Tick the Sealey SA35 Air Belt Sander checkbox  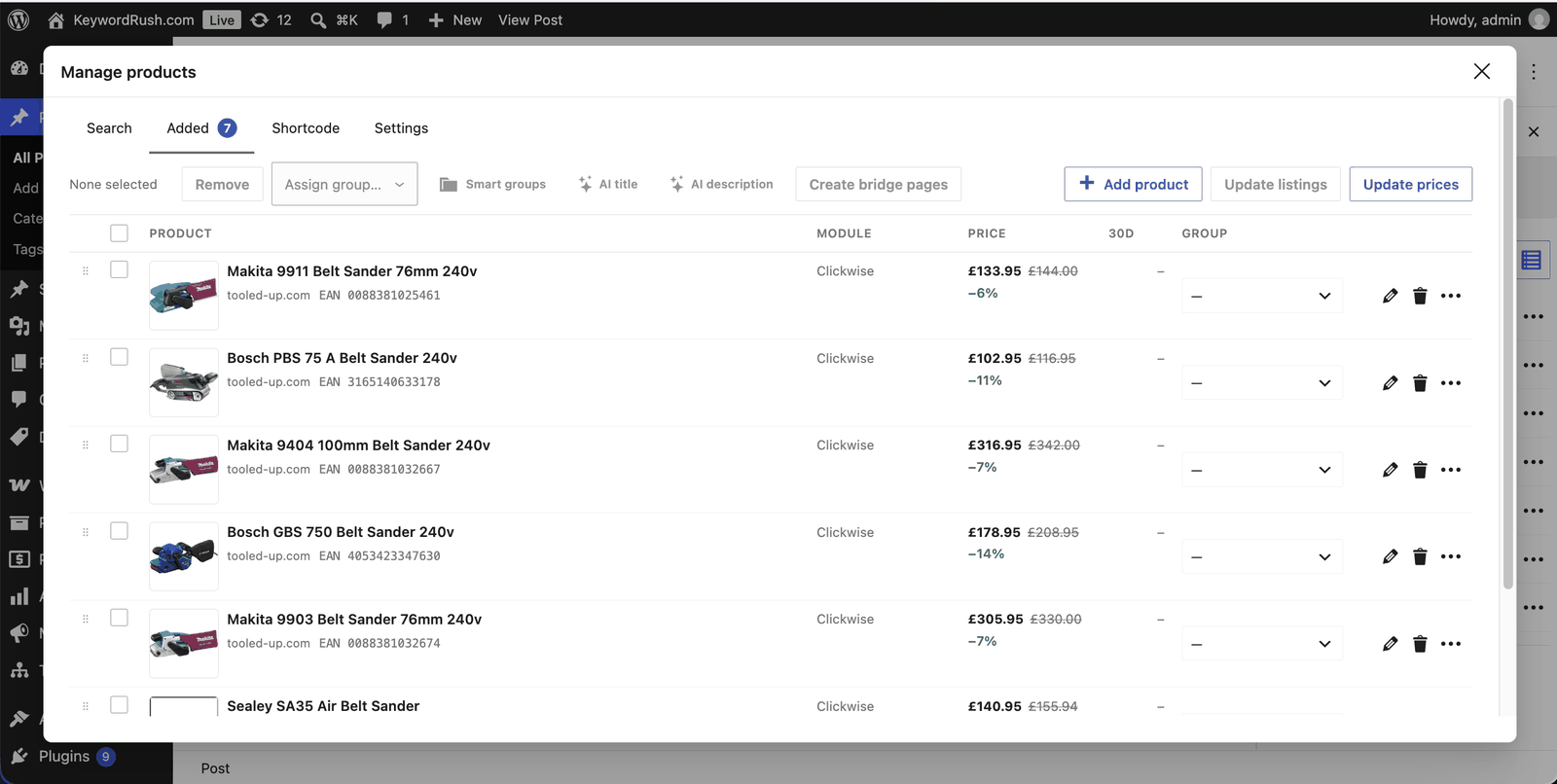[x=119, y=704]
